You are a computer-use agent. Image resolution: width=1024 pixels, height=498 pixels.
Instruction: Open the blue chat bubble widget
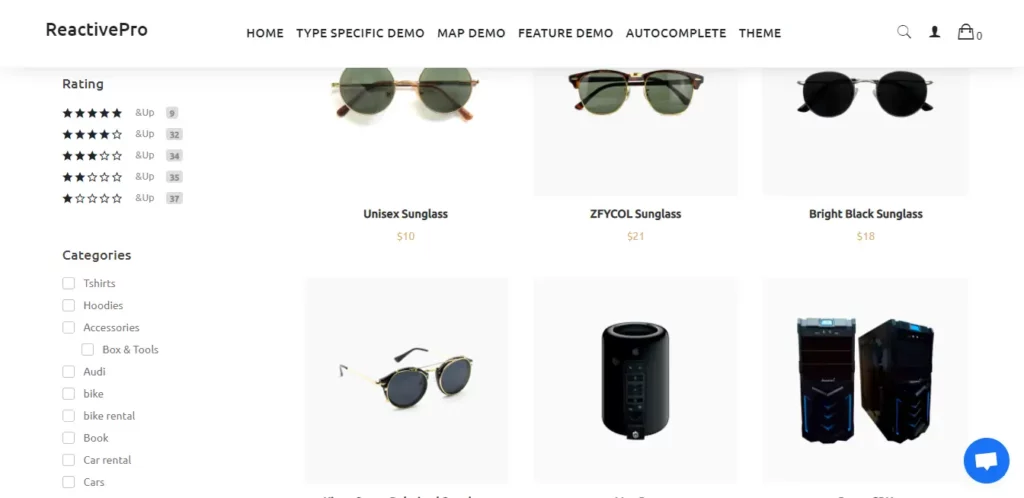[x=986, y=461]
